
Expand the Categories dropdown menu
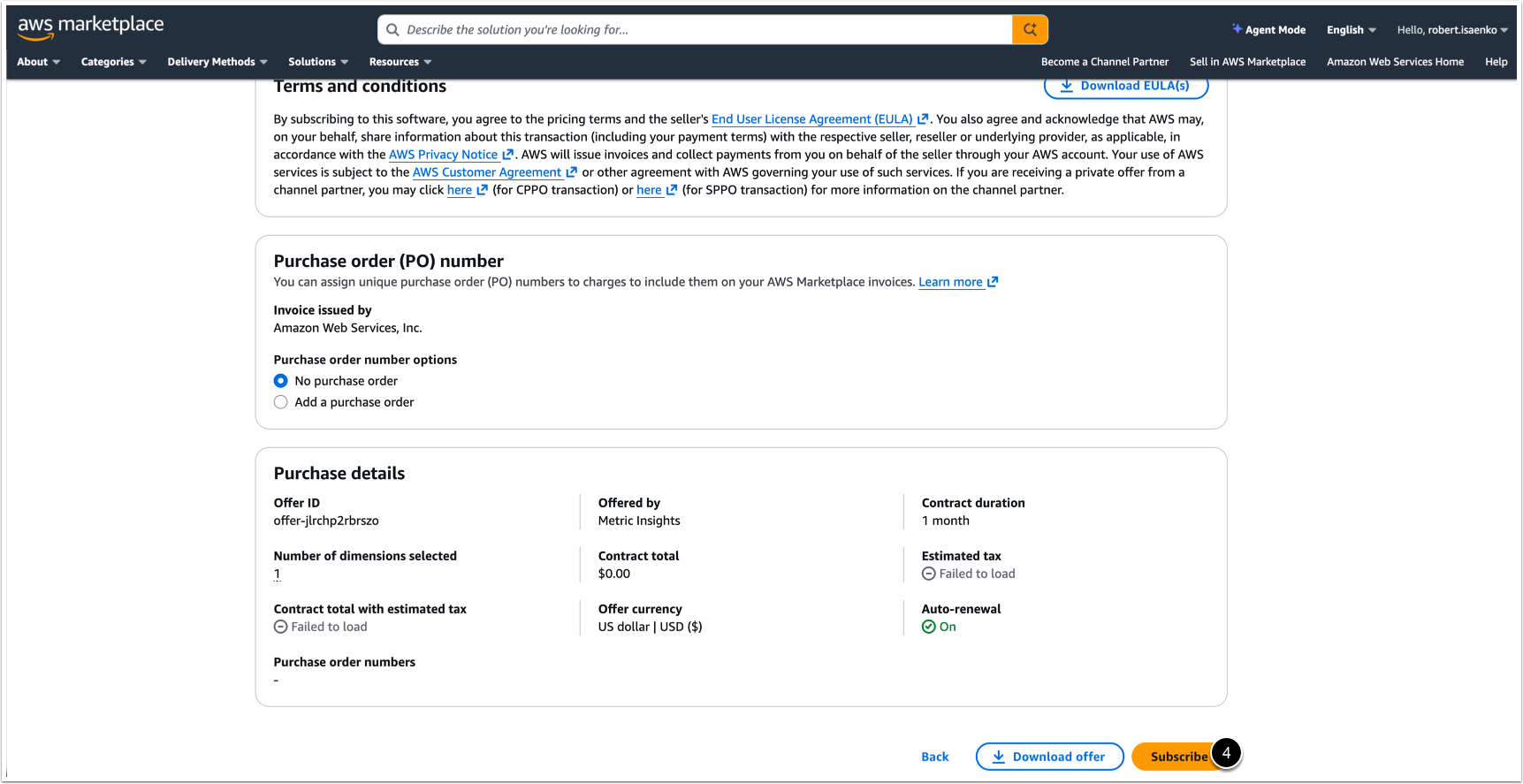click(x=113, y=62)
